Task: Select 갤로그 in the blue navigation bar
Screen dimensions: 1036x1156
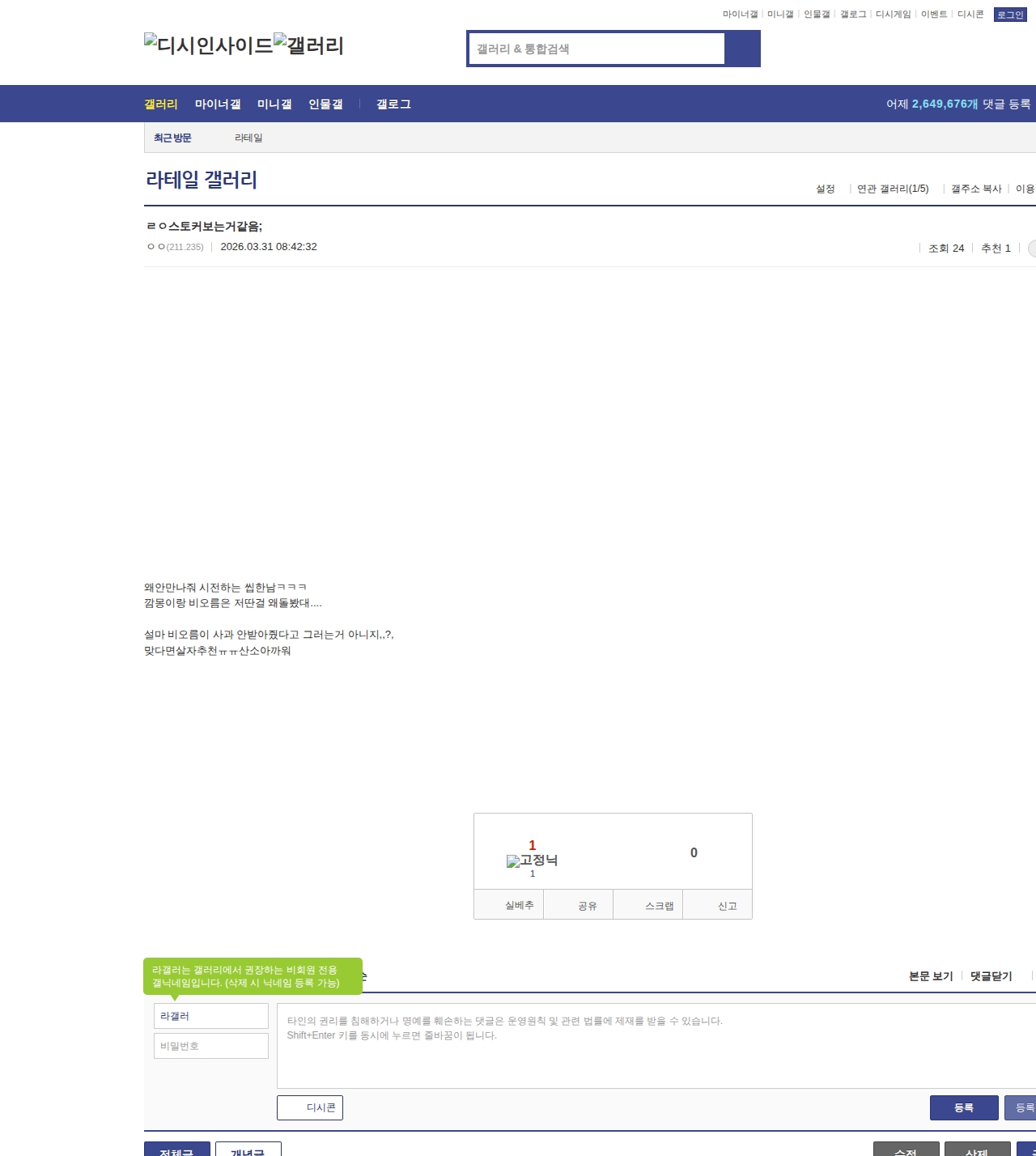Action: click(x=393, y=104)
